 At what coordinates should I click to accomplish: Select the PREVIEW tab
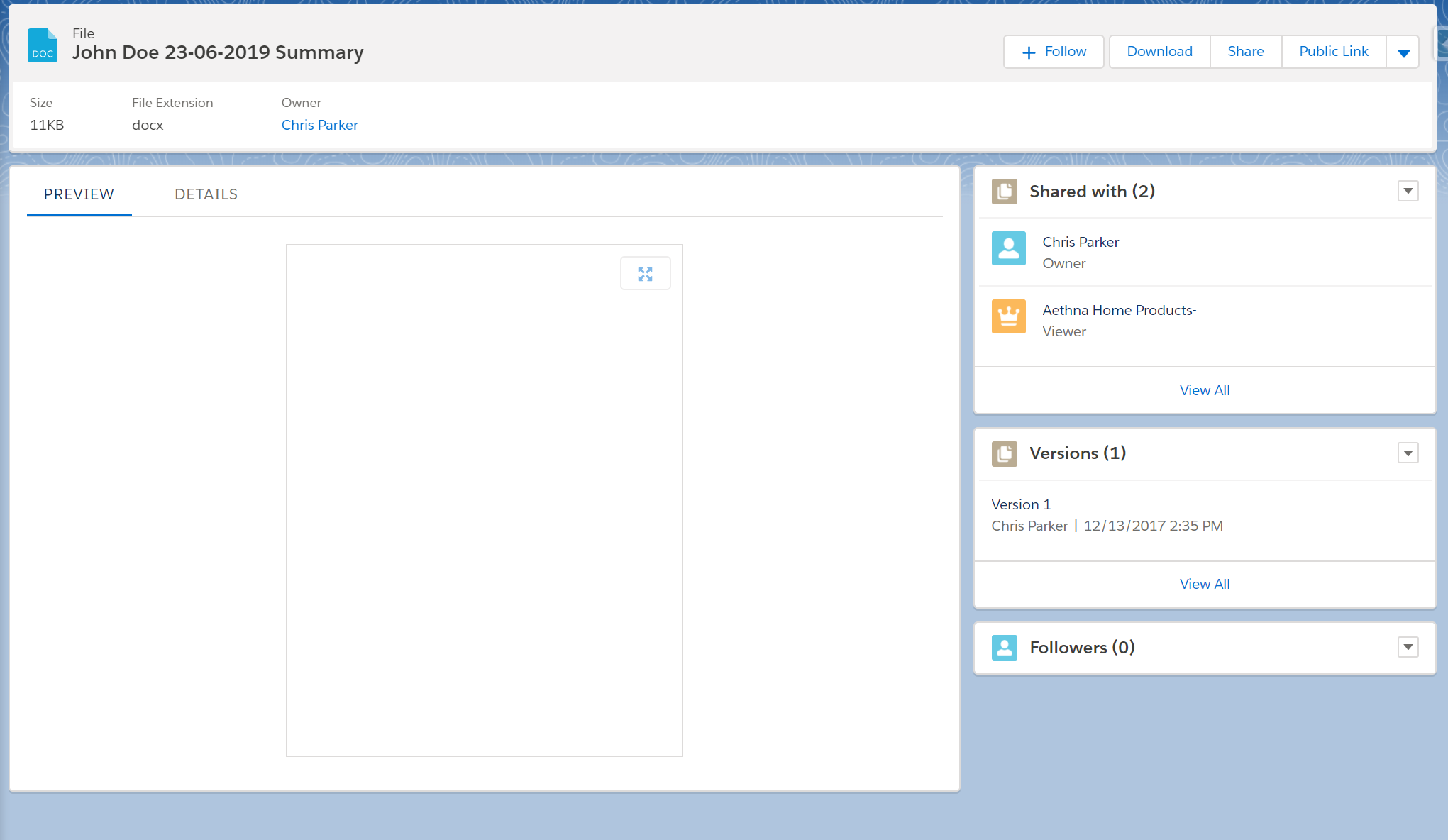79,194
